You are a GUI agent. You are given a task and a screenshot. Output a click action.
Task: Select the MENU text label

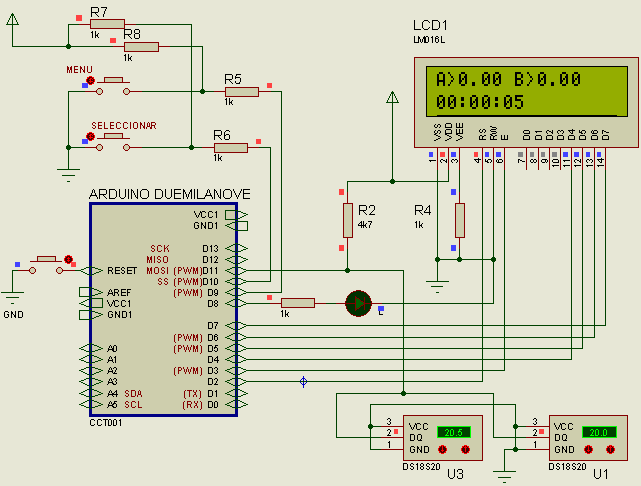coord(79,70)
